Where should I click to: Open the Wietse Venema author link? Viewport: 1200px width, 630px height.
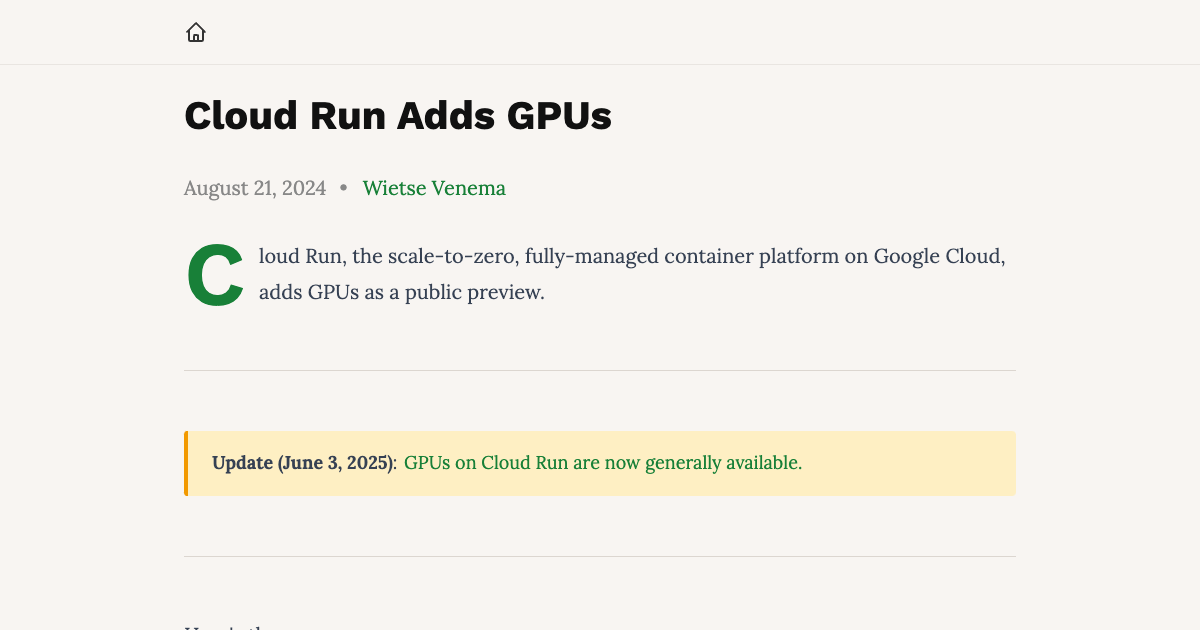coord(434,188)
